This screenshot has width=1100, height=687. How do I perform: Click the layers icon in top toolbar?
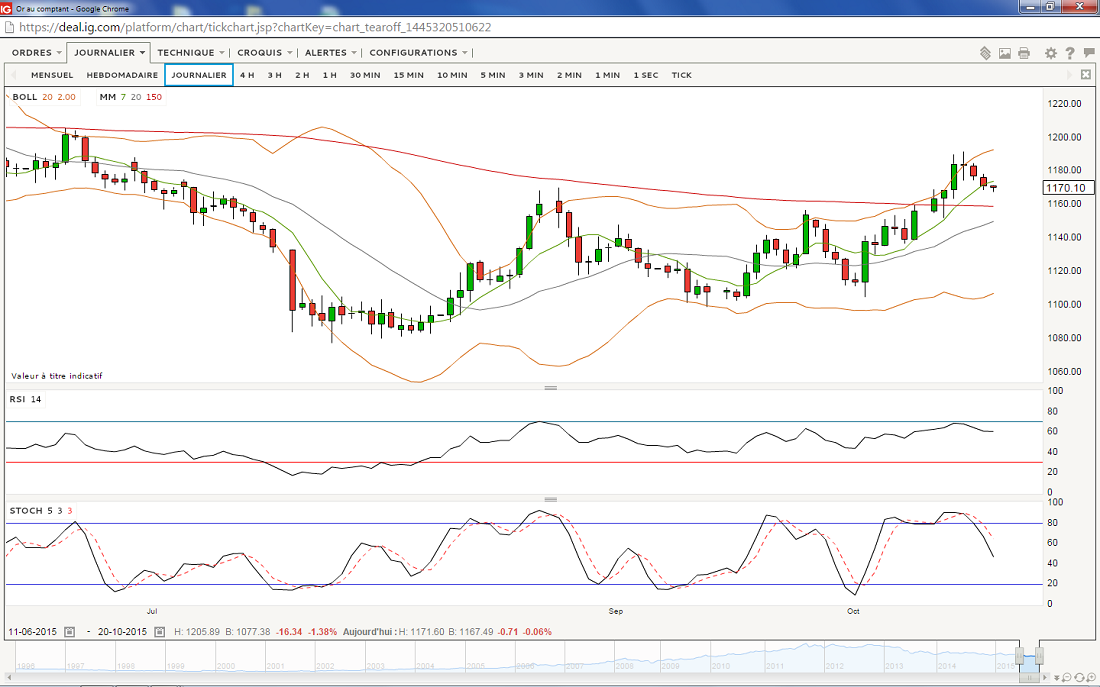tap(985, 53)
